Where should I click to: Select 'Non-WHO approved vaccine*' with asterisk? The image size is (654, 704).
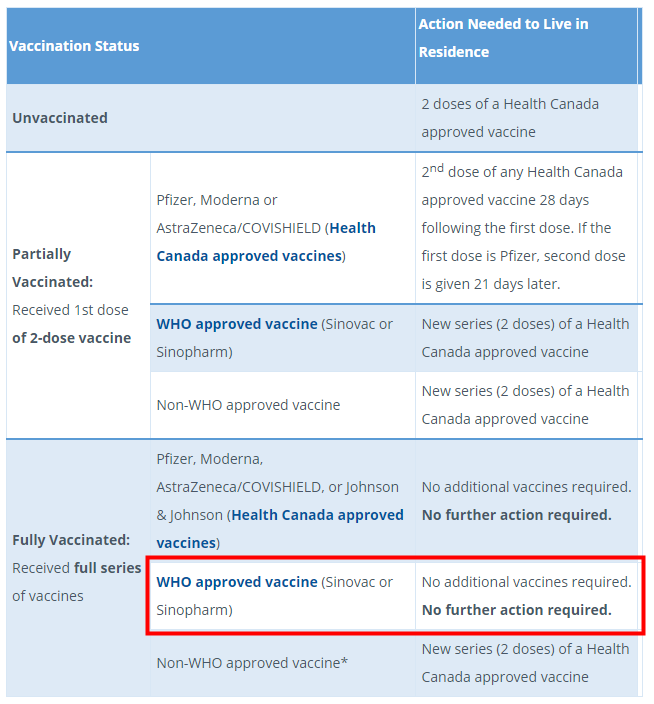252,662
